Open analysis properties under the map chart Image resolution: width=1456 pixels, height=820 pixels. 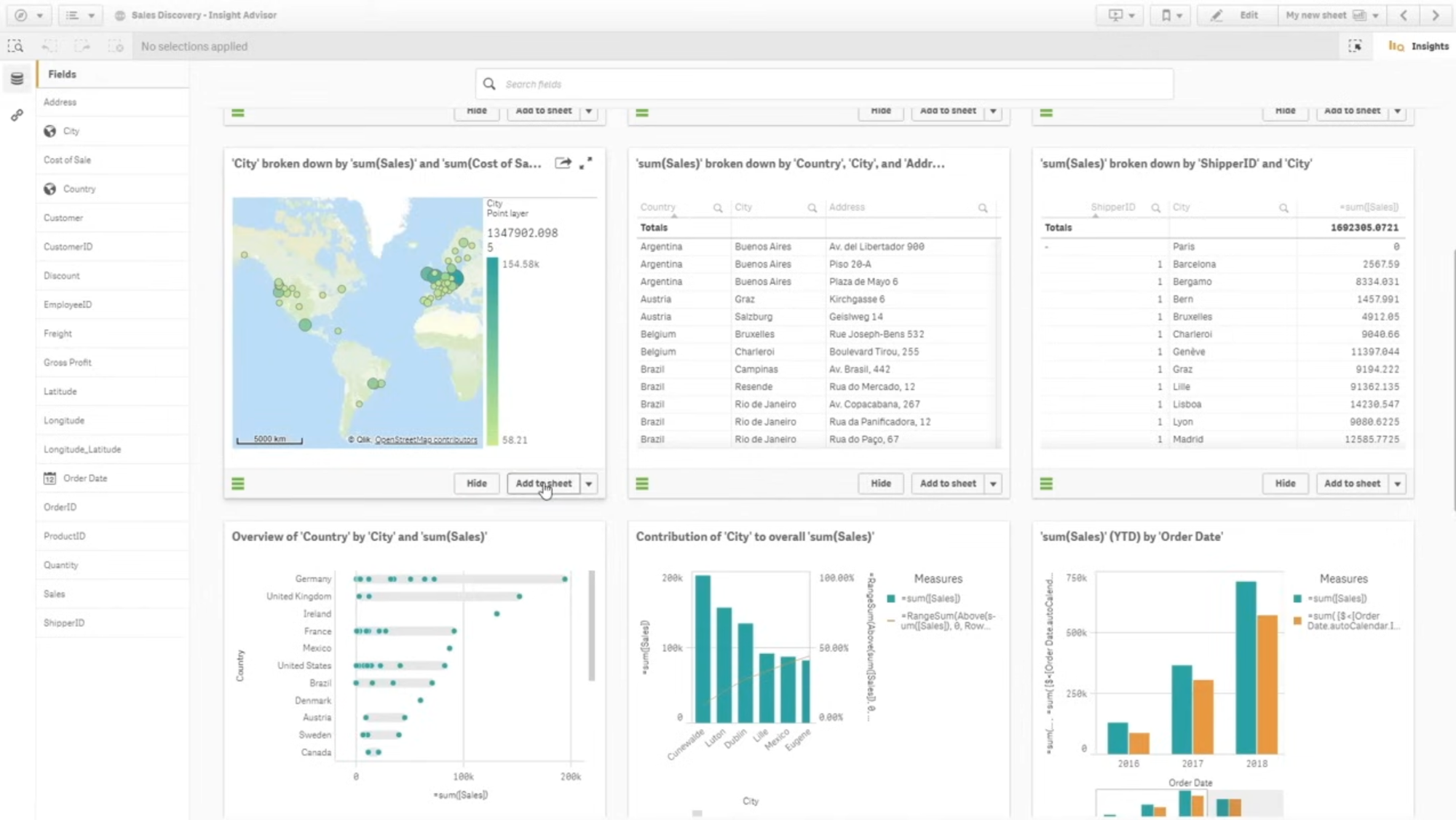238,484
